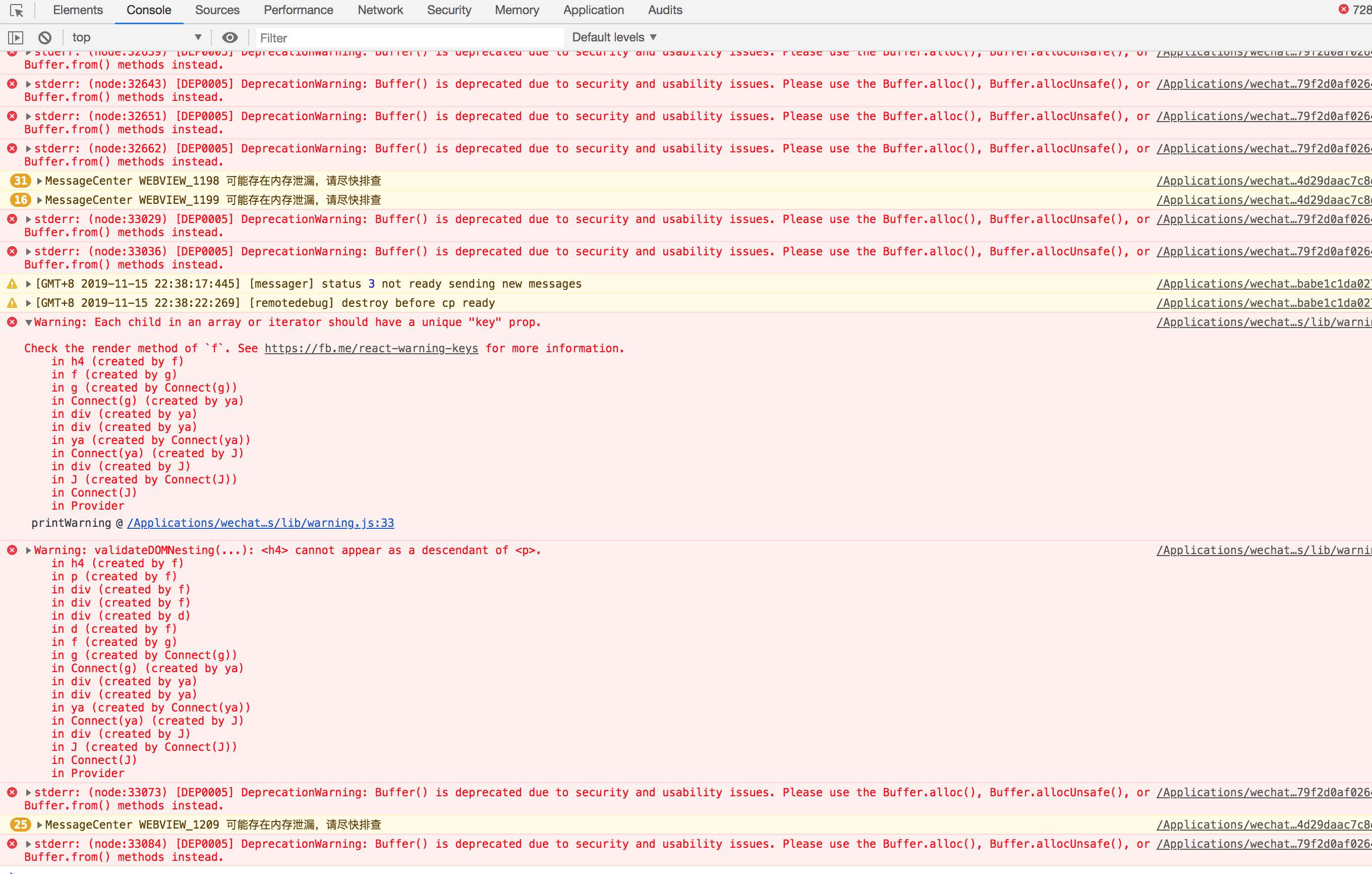Click the 16 repeat count badge
1372x874 pixels.
tap(21, 201)
